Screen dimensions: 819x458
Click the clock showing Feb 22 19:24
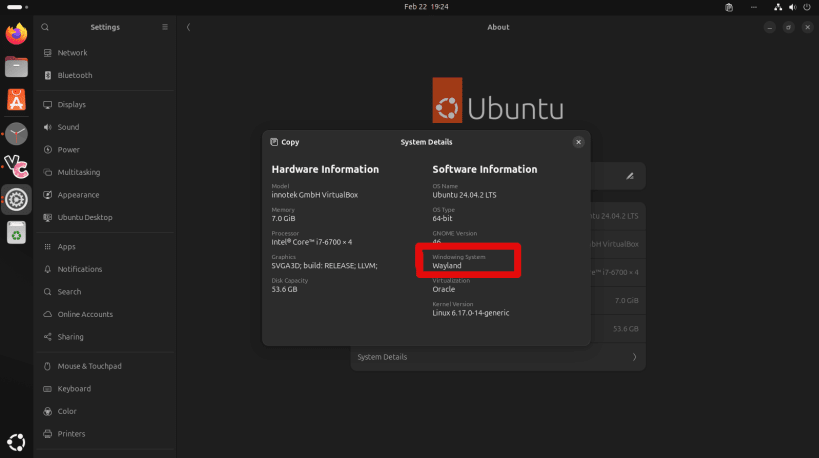pyautogui.click(x=426, y=7)
